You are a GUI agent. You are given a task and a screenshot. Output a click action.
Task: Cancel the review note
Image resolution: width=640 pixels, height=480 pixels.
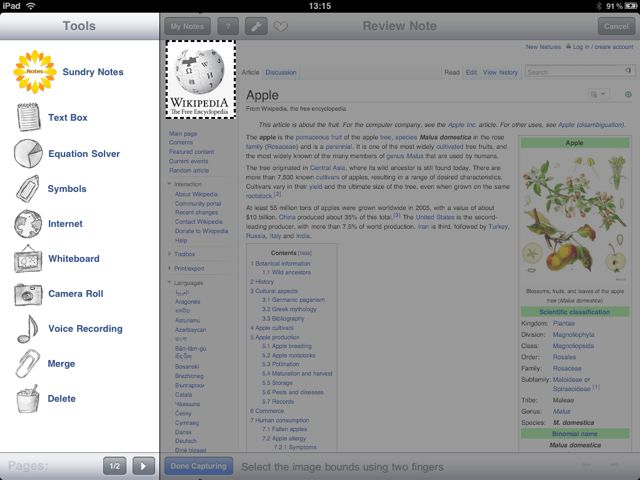(x=616, y=27)
